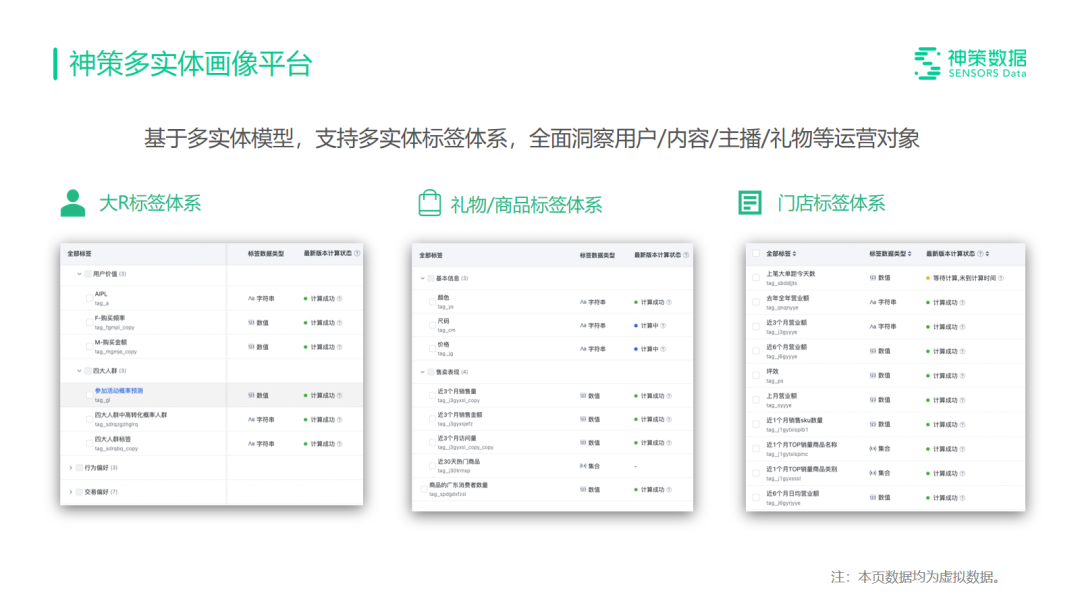Click the gift bag icon beside 礼物/商品标签体系
This screenshot has width=1080, height=608.
[432, 200]
